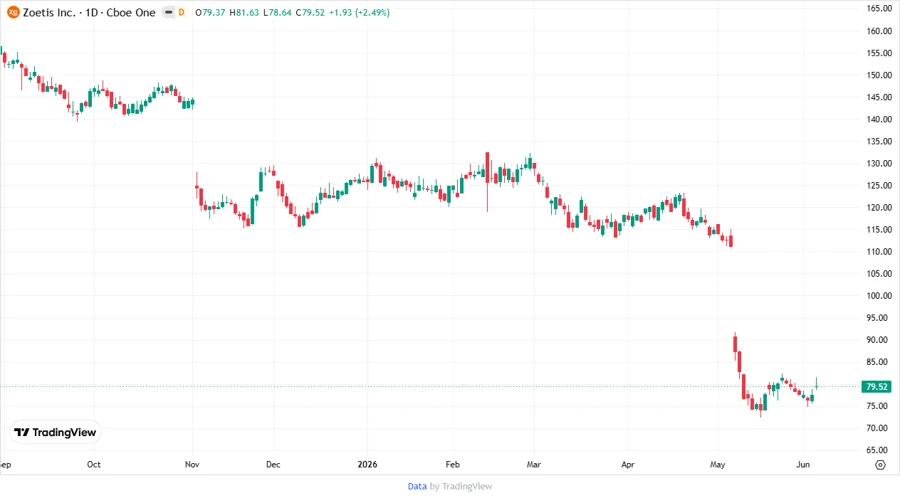Image resolution: width=900 pixels, height=498 pixels.
Task: Click the 130.00 price axis label
Action: 879,164
